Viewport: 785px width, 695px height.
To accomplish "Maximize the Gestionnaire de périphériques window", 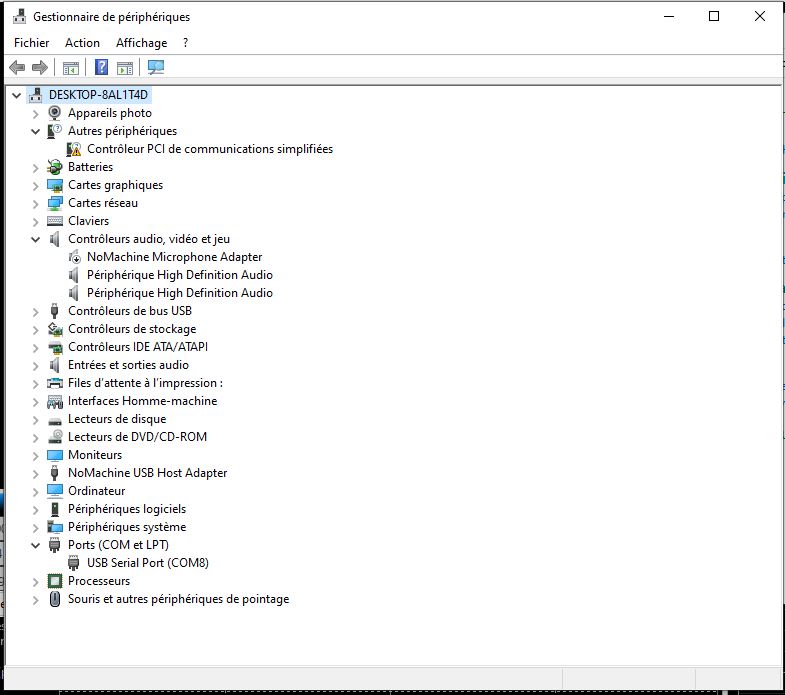I will (714, 16).
